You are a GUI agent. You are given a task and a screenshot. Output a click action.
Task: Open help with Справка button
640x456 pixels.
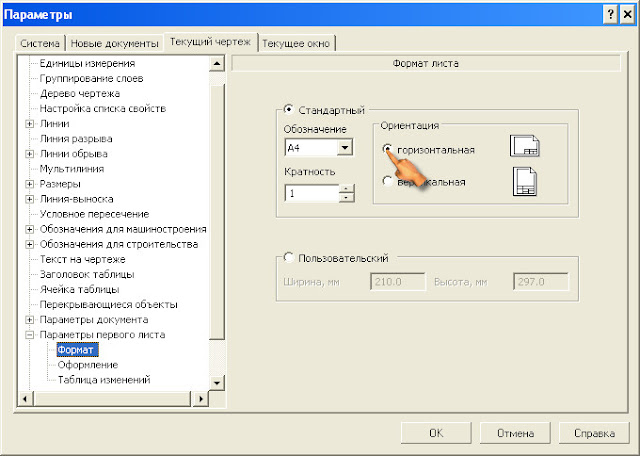[594, 433]
